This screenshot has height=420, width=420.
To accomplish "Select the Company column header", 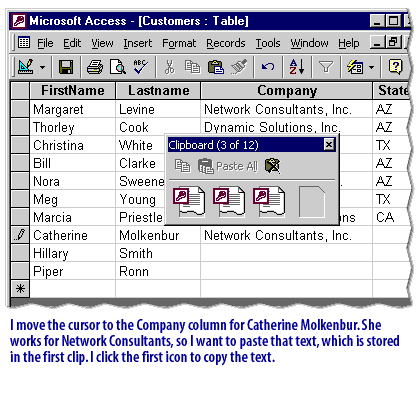I will coord(287,91).
